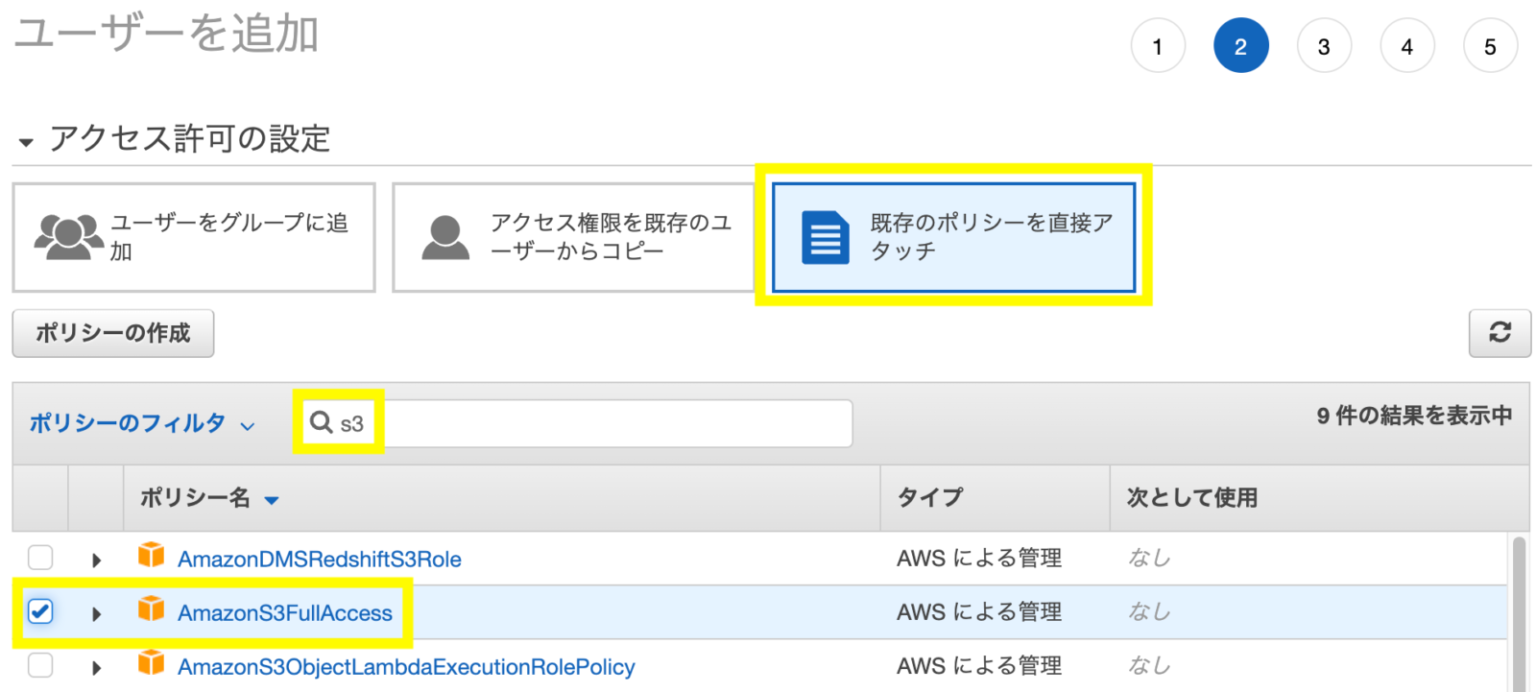The image size is (1536, 692).
Task: Open the ポリシーのフィルタ dropdown
Action: pyautogui.click(x=130, y=423)
